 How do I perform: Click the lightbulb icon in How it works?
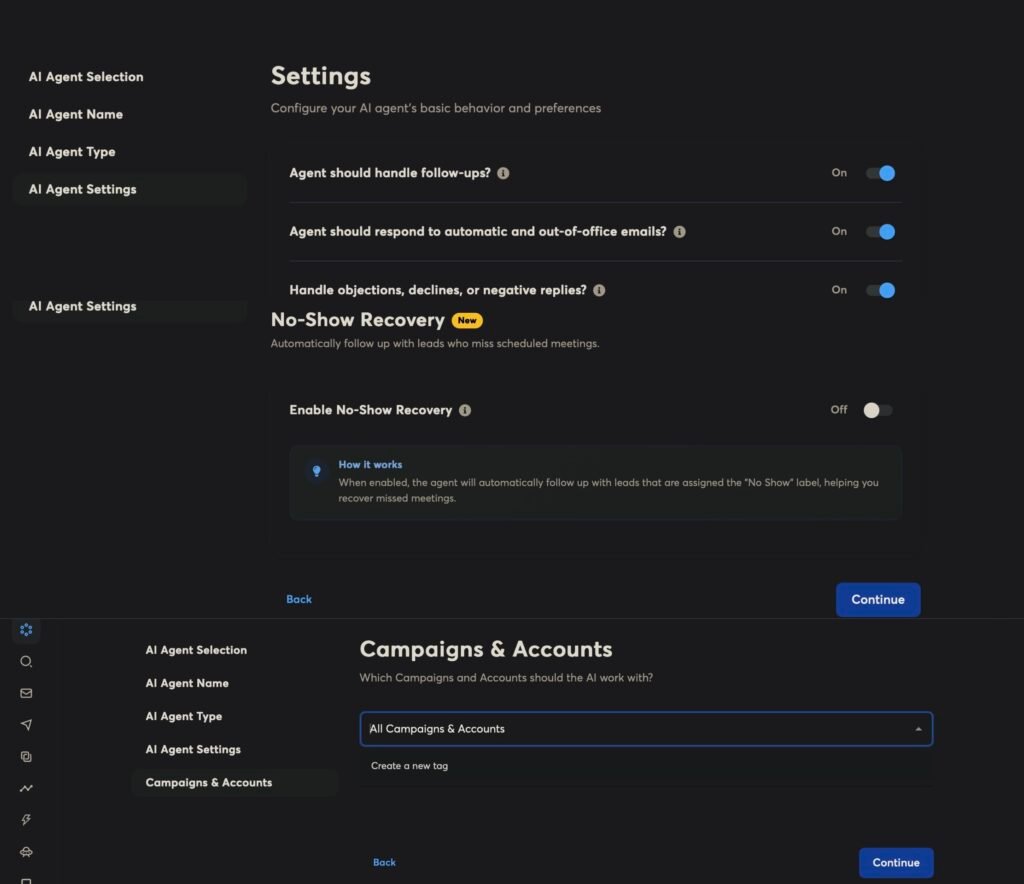(317, 471)
